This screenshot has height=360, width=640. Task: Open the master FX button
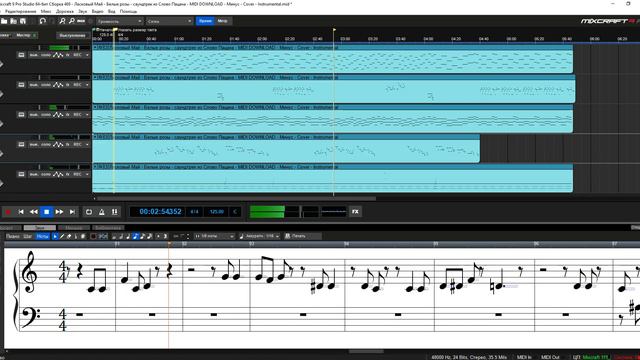tap(355, 211)
